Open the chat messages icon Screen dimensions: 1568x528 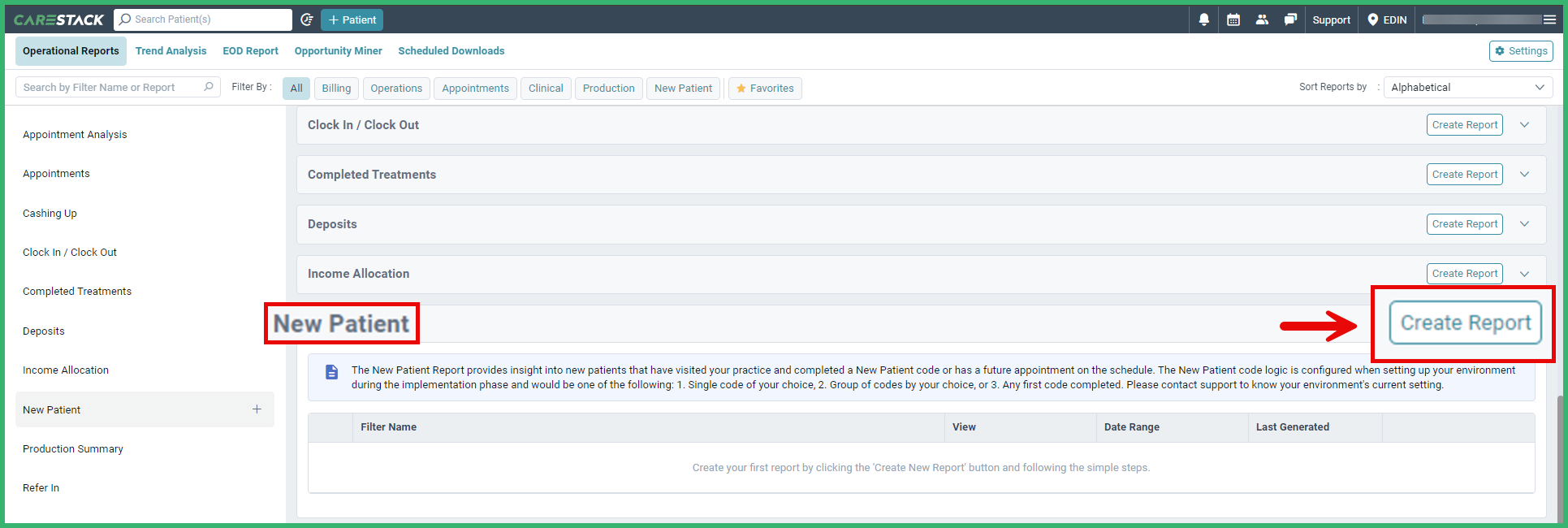(x=1290, y=19)
